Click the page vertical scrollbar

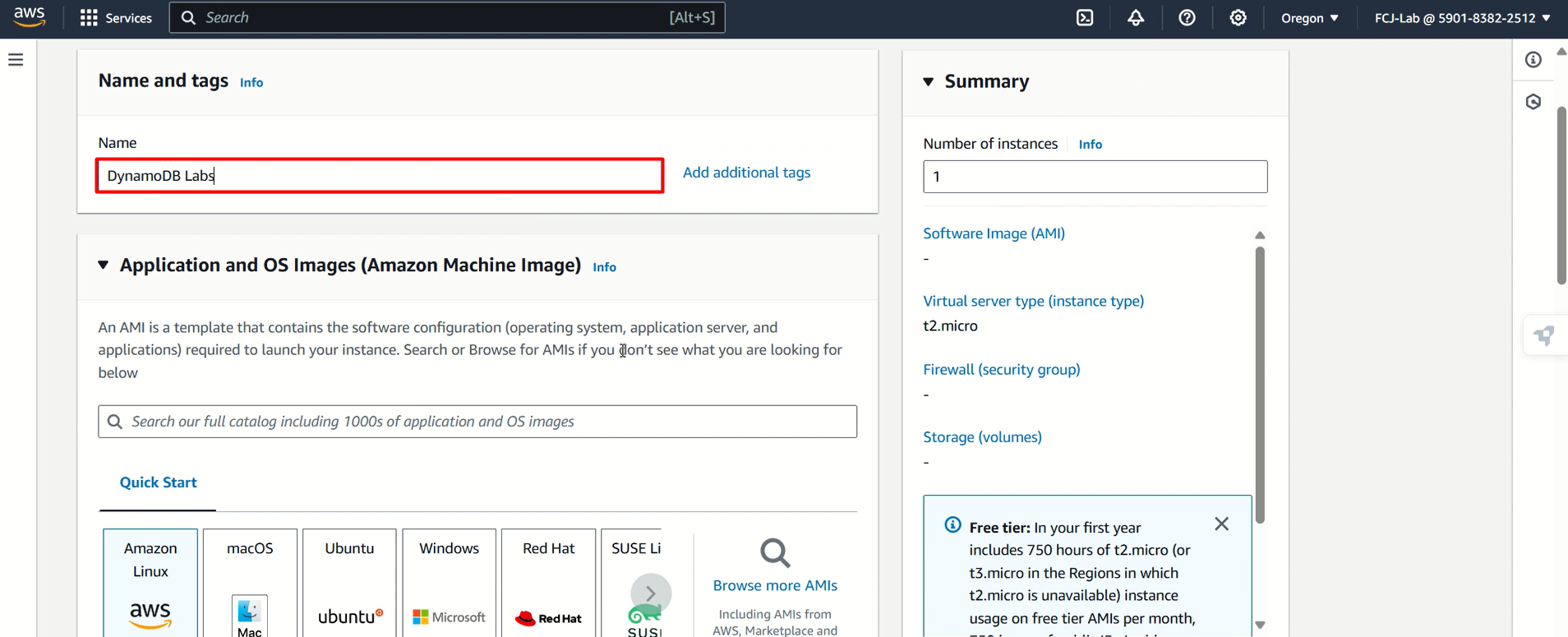coord(1561,196)
